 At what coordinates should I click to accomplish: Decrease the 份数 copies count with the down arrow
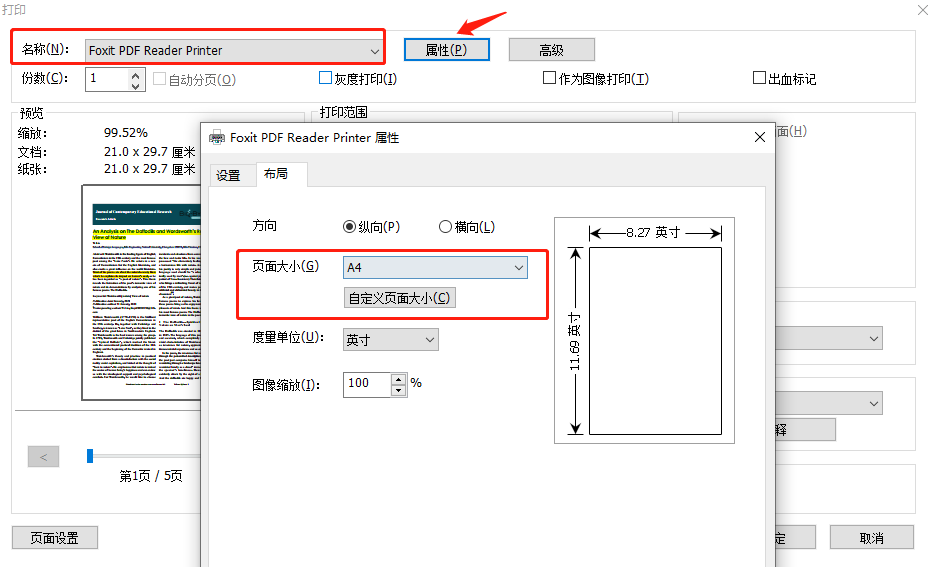pos(136,85)
